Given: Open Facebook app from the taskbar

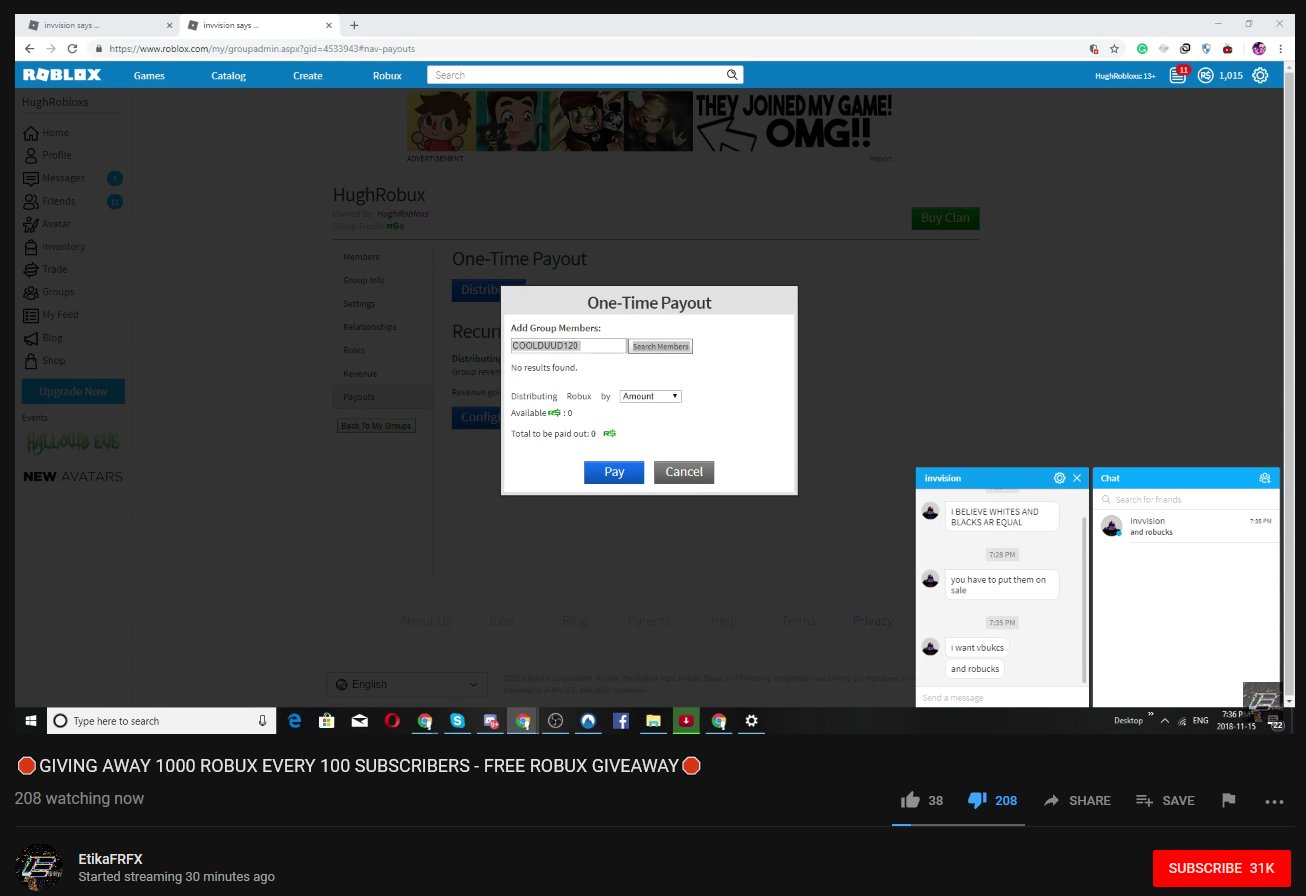Looking at the screenshot, I should click(x=620, y=720).
